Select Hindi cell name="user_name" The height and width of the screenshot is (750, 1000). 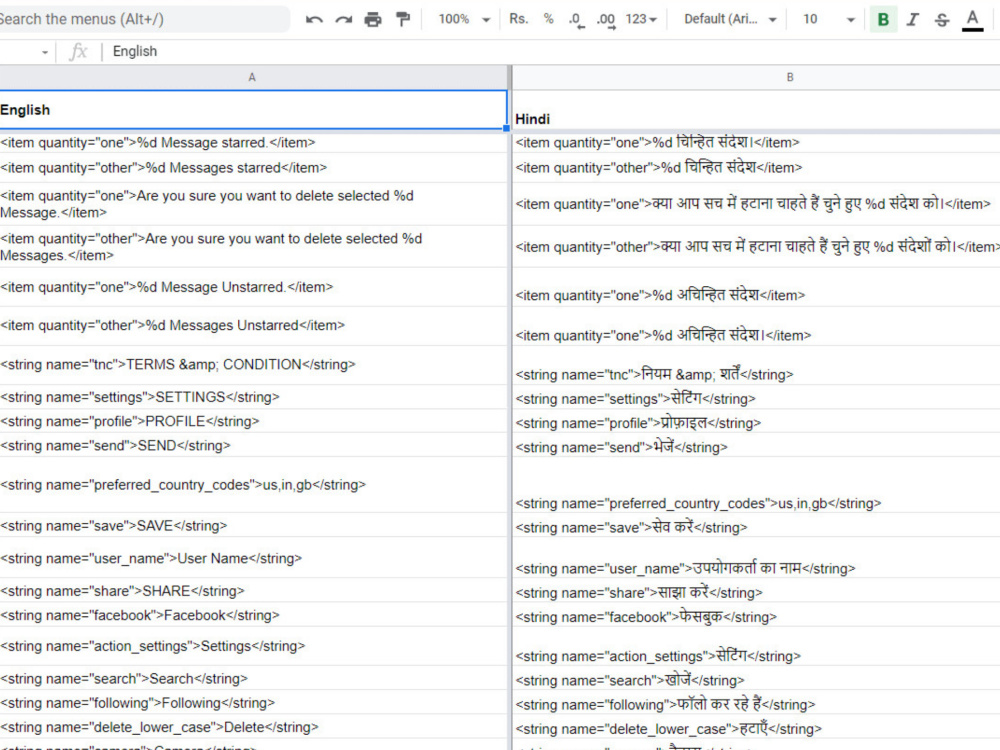tap(756, 559)
